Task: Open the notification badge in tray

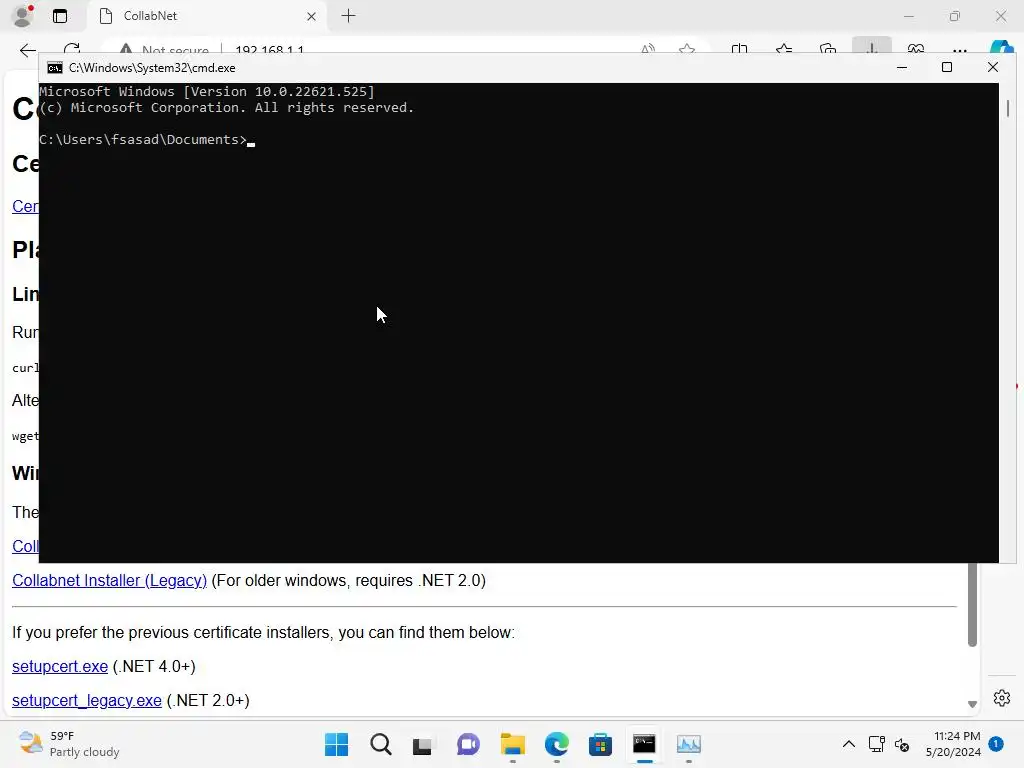Action: coord(996,743)
